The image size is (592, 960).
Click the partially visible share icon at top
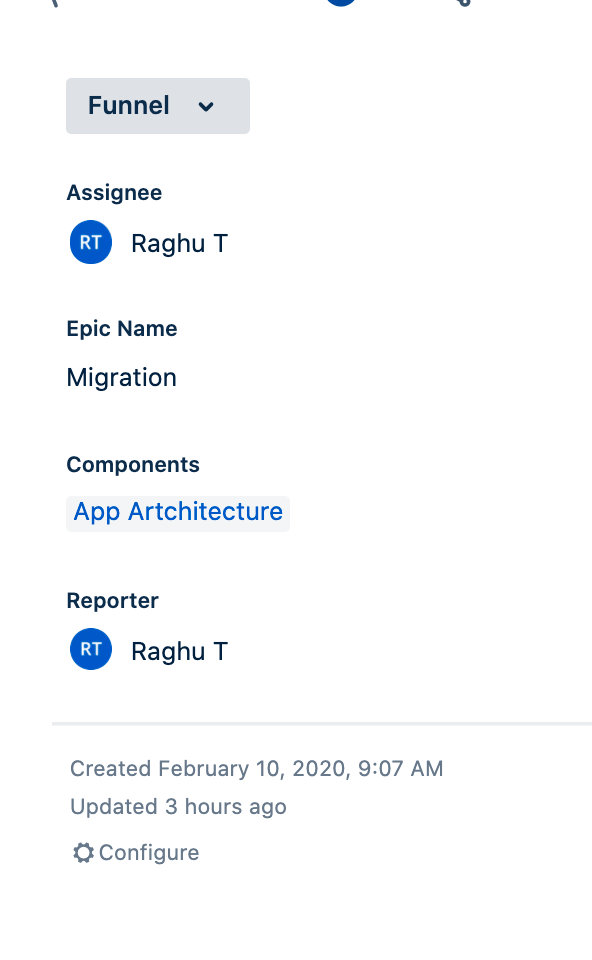pyautogui.click(x=465, y=3)
